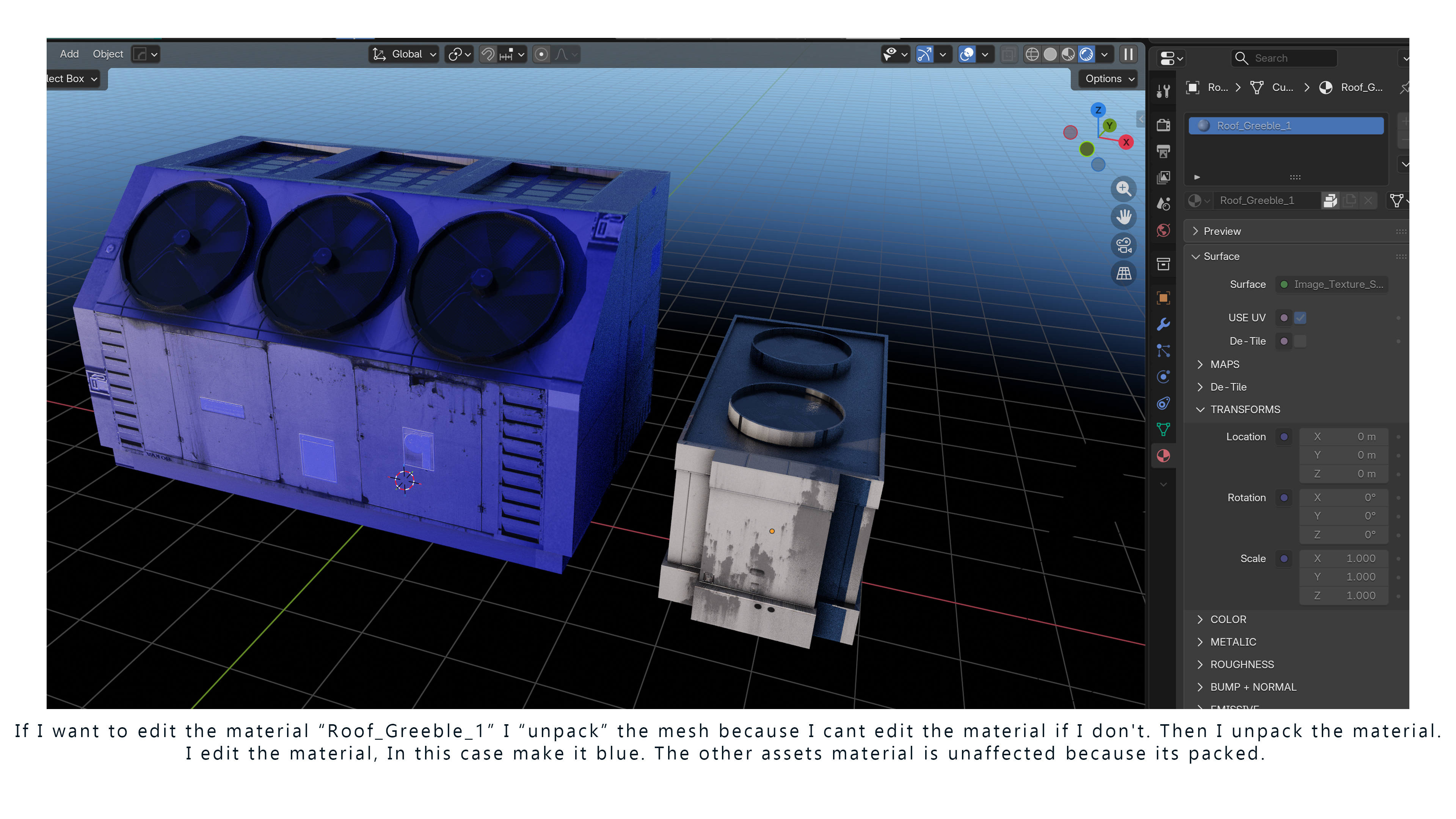Open the View Layer properties tab
The image size is (1456, 819).
pos(1163,177)
